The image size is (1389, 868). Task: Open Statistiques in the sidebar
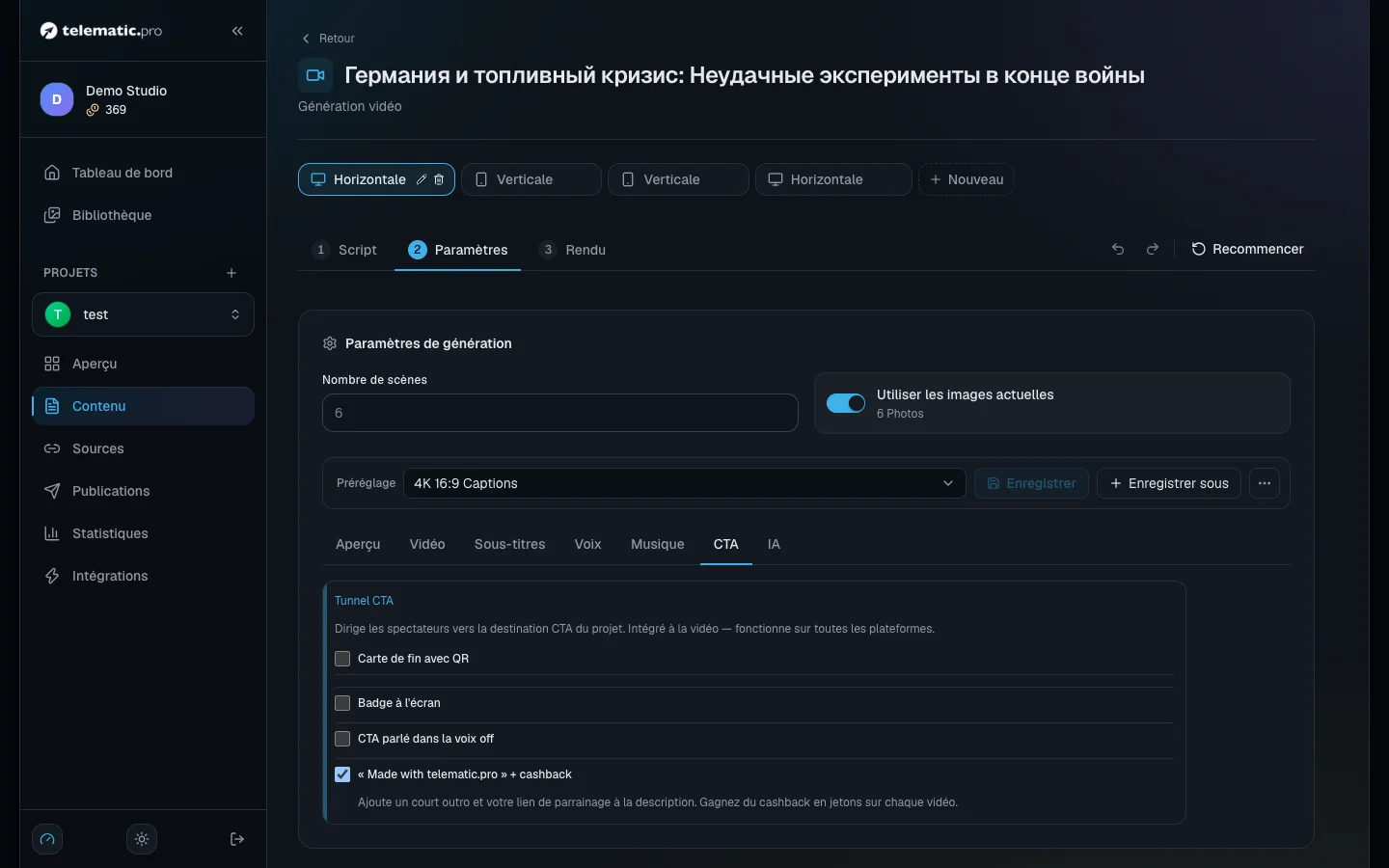[x=143, y=533]
